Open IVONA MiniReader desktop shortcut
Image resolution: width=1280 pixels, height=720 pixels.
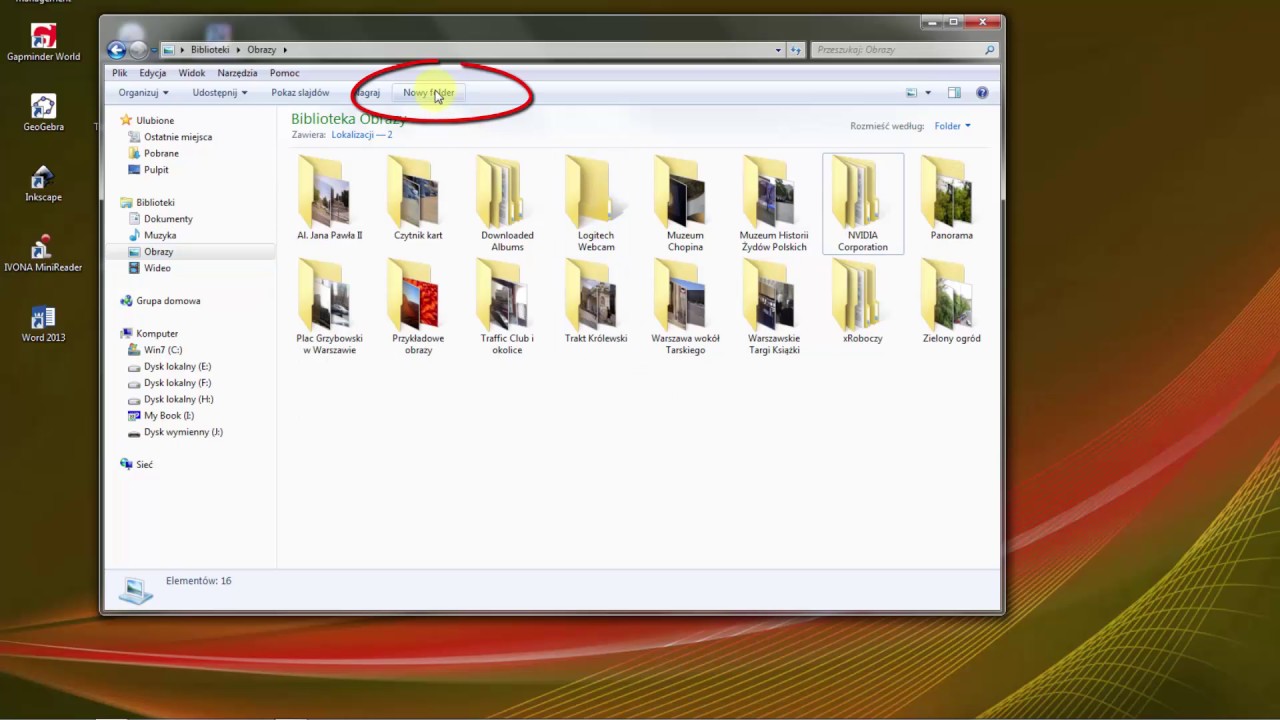43,253
